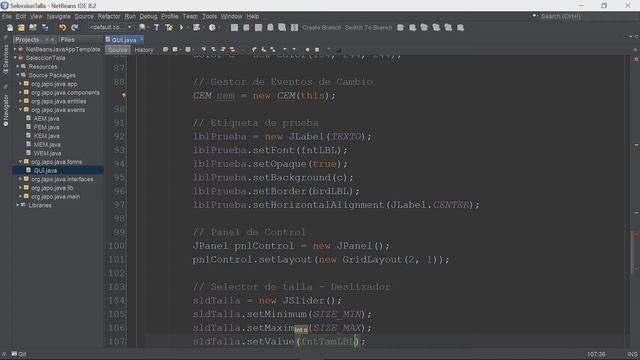Collapse the Source Packages node
Viewport: 640px width, 360px height.
pos(18,75)
